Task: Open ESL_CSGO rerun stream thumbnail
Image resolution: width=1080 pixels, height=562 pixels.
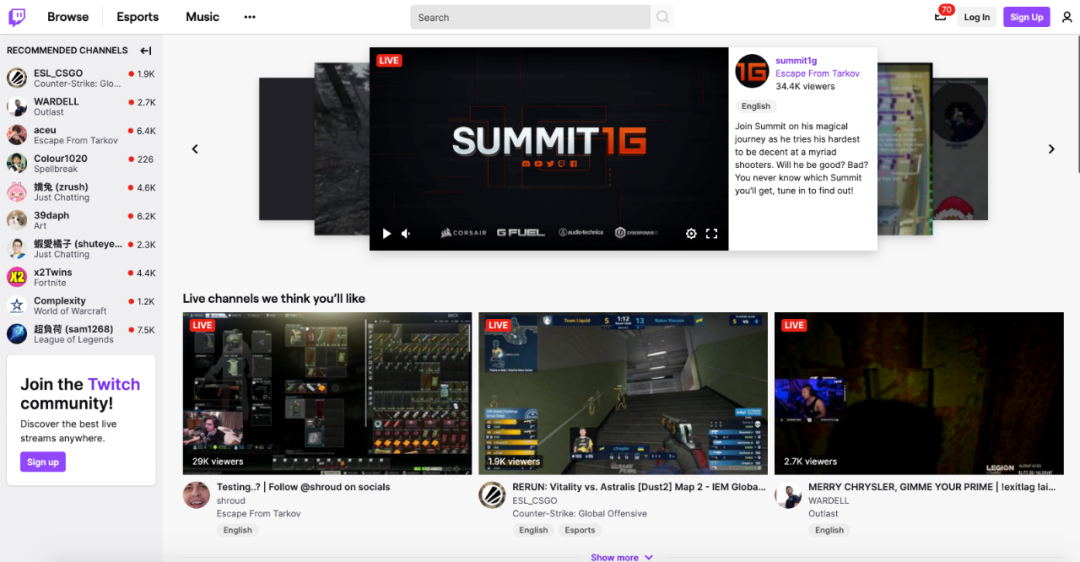Action: [x=623, y=393]
